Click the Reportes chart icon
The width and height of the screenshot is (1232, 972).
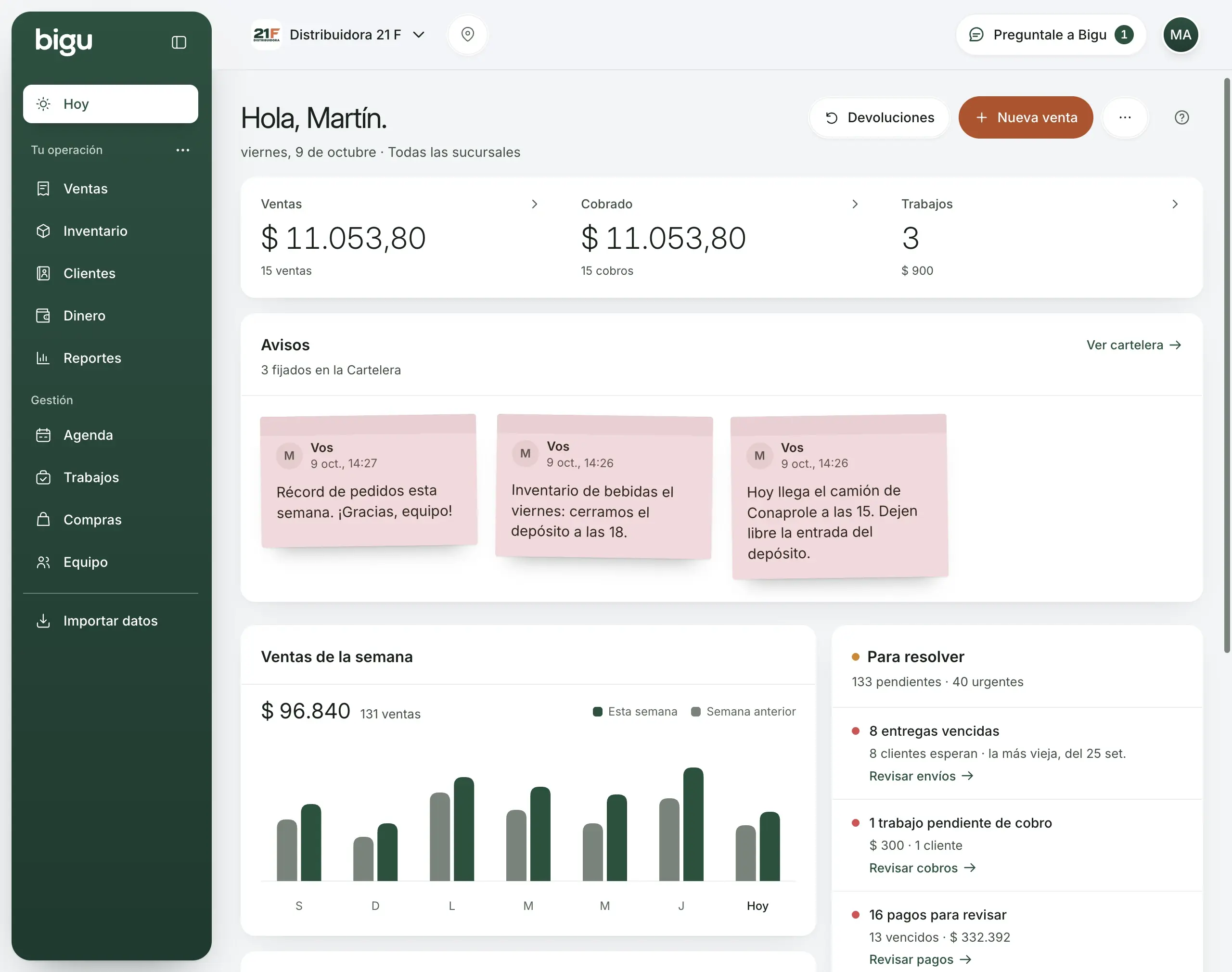(x=43, y=358)
